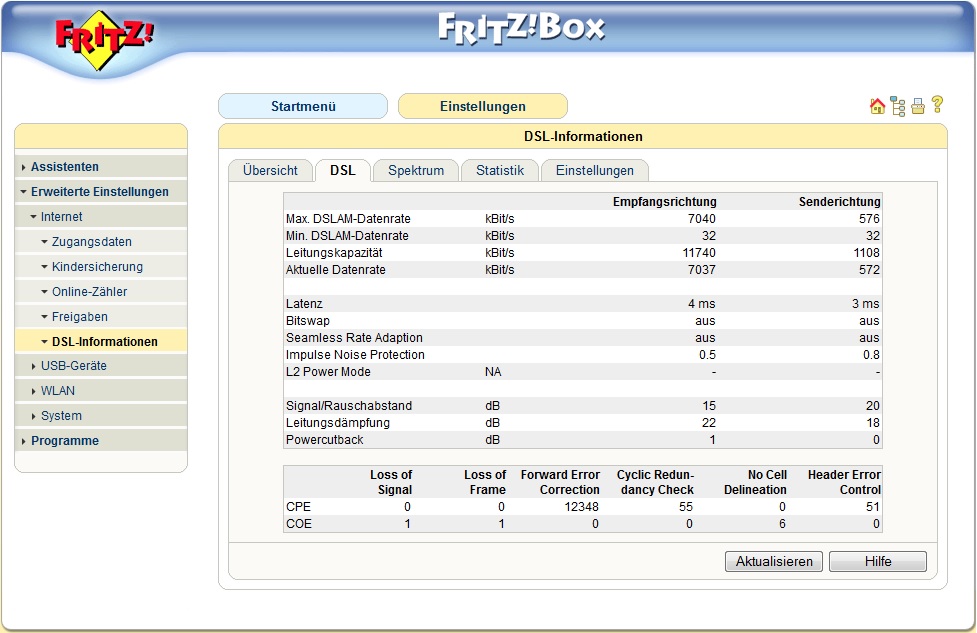977x633 pixels.
Task: Click the FRITZ!Box title banner
Action: coord(521,28)
